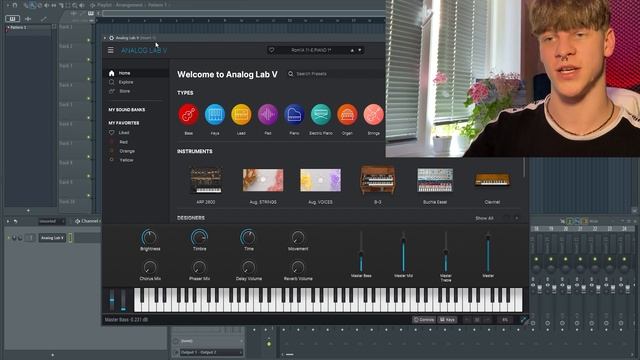Open the Analog Lab V hamburger menu
The image size is (640, 360).
(x=111, y=50)
